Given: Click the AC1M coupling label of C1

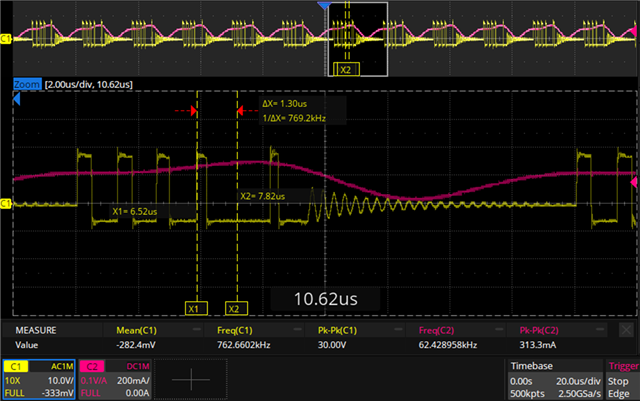Looking at the screenshot, I should click(62, 367).
